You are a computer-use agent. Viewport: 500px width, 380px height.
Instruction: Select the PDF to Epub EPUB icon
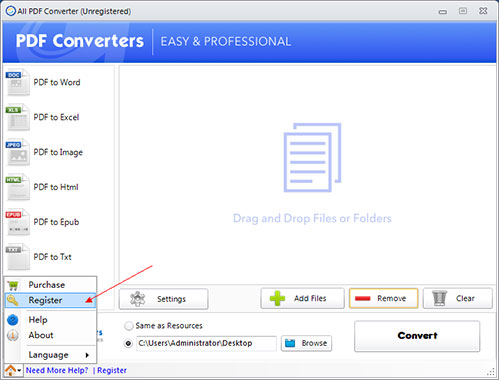[x=18, y=222]
